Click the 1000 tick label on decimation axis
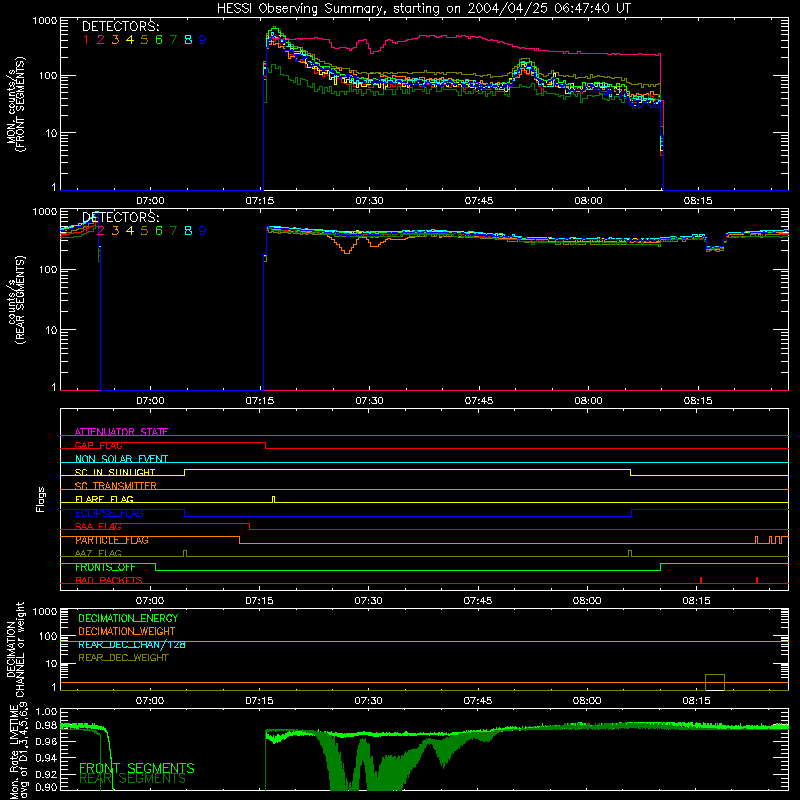800x800 pixels. tap(45, 612)
